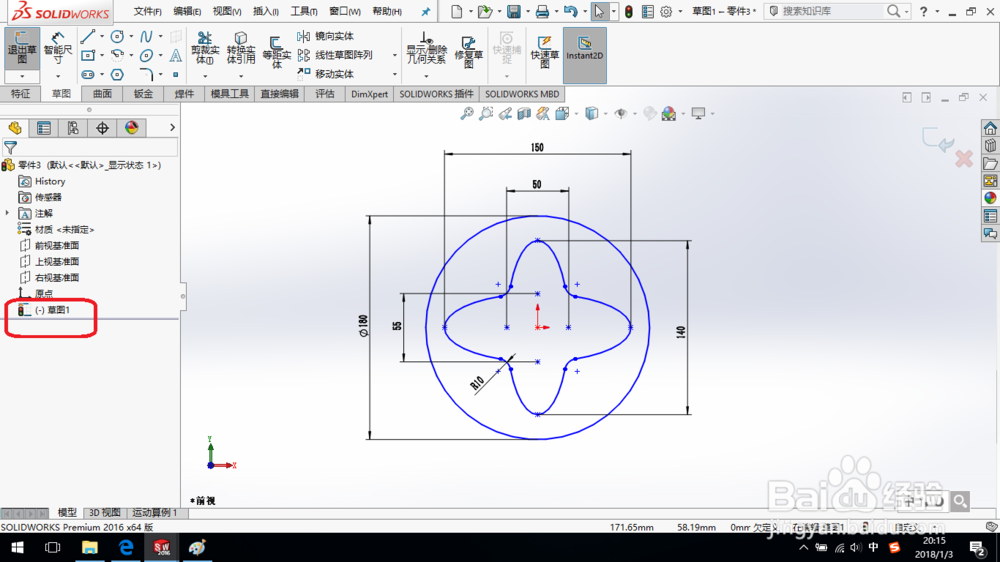Open Display/Delete Relations dropdown arrow
The image size is (1000, 562).
point(426,76)
